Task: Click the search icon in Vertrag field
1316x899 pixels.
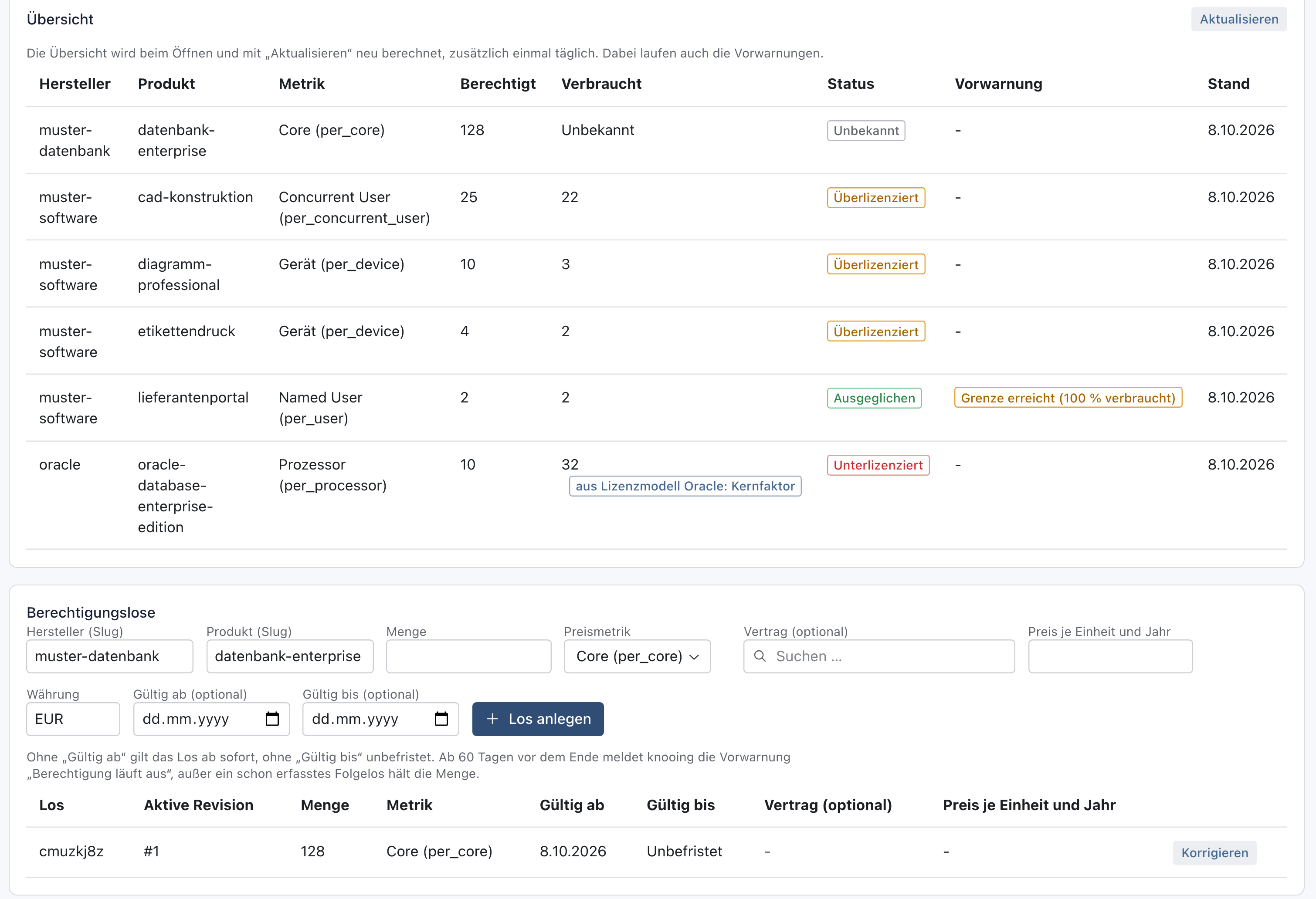Action: coord(760,656)
